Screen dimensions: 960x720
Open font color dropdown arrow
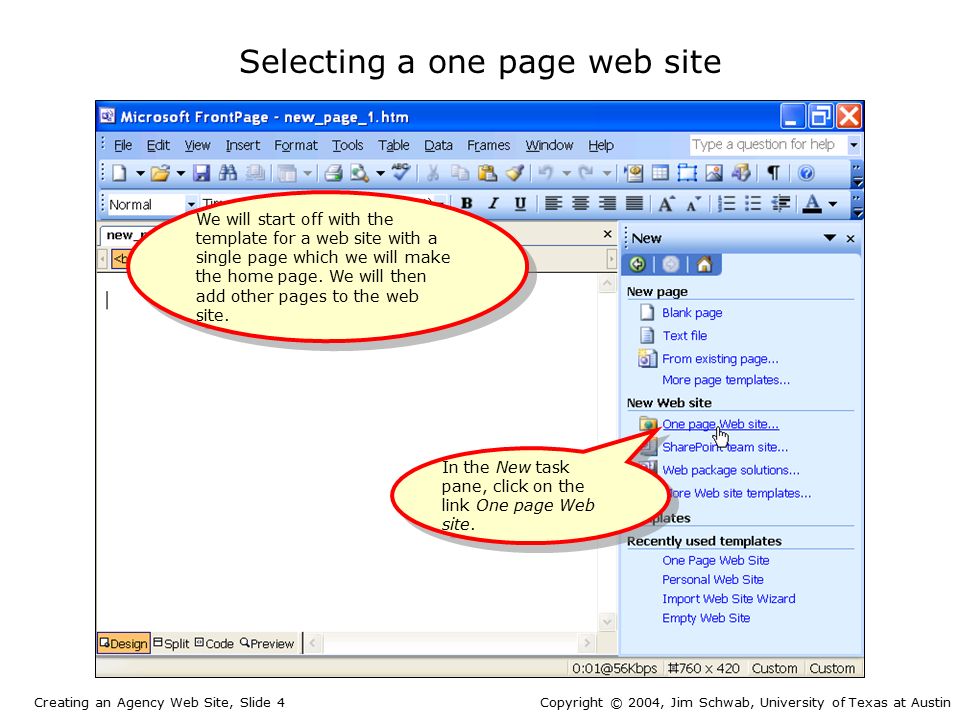833,203
